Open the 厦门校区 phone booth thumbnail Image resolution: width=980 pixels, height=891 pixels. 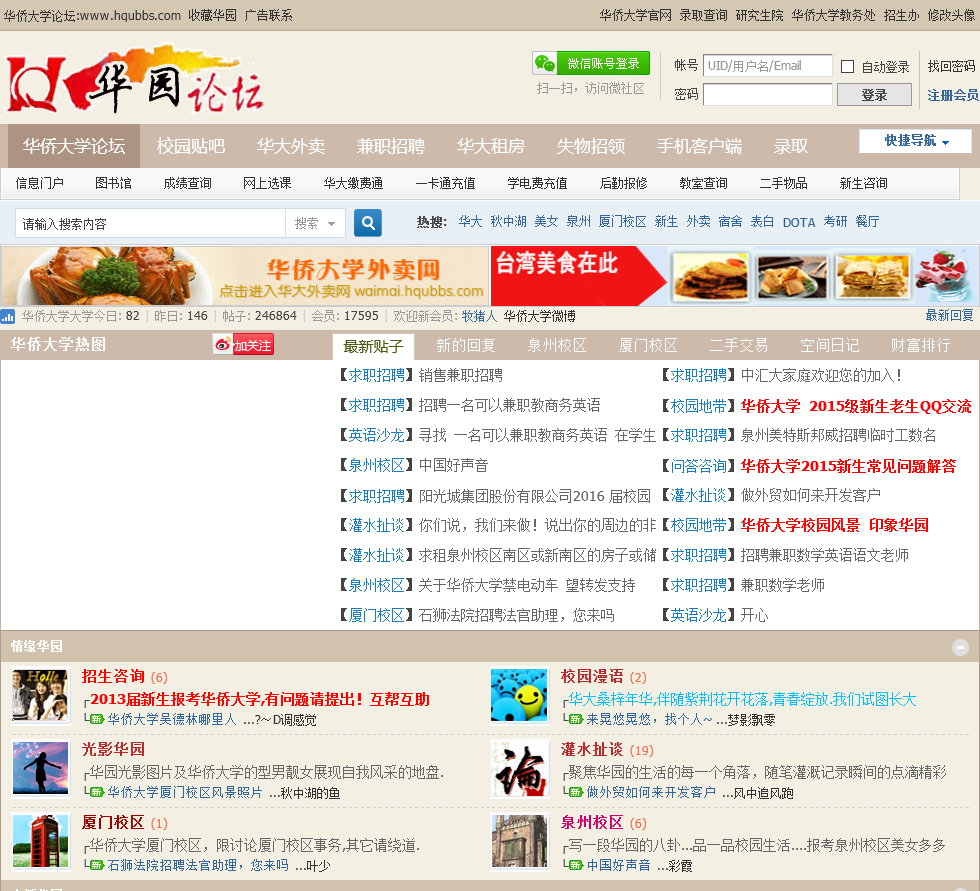40,841
